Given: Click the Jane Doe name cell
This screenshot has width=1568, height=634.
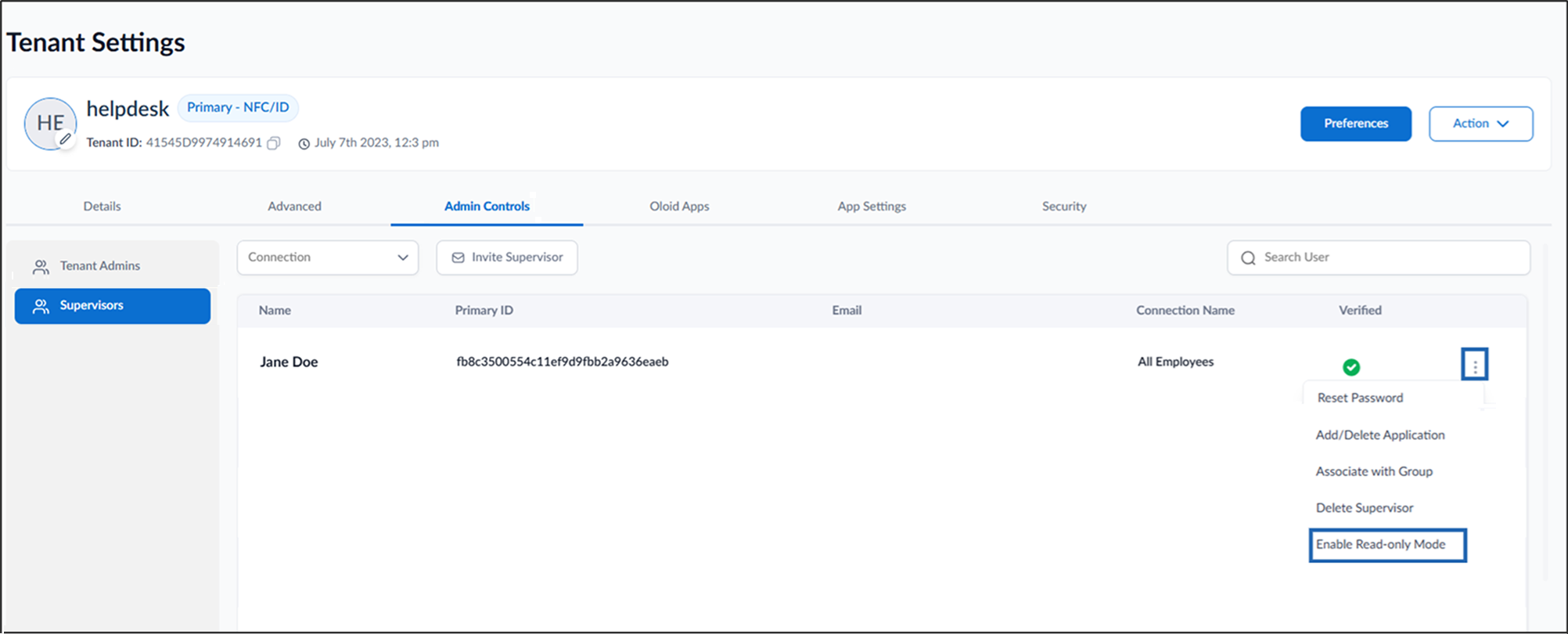Looking at the screenshot, I should pyautogui.click(x=289, y=362).
